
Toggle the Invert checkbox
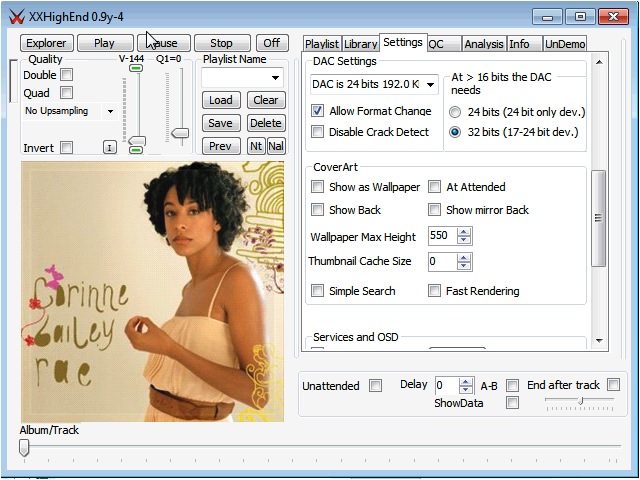(x=67, y=147)
